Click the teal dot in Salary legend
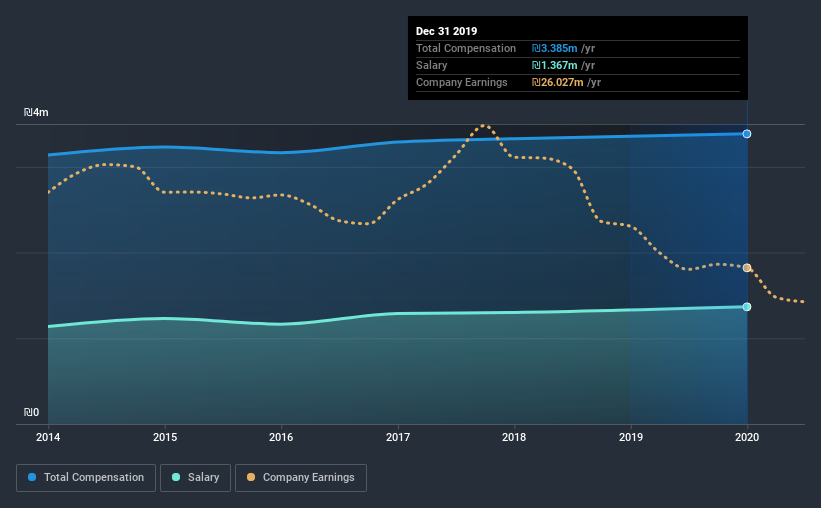This screenshot has height=508, width=821. tap(176, 477)
